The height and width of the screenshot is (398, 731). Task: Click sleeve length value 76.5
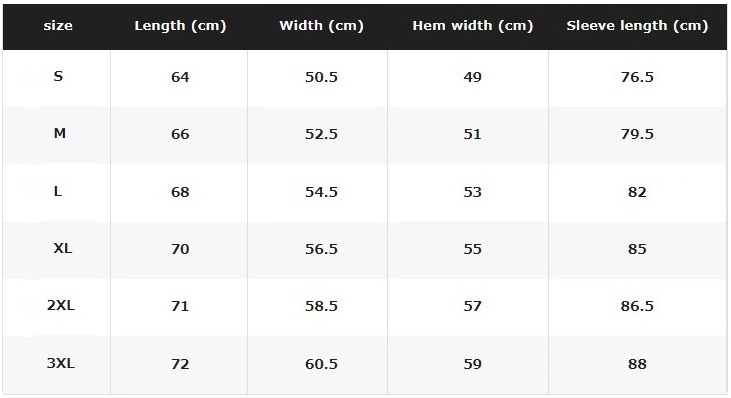pyautogui.click(x=637, y=77)
